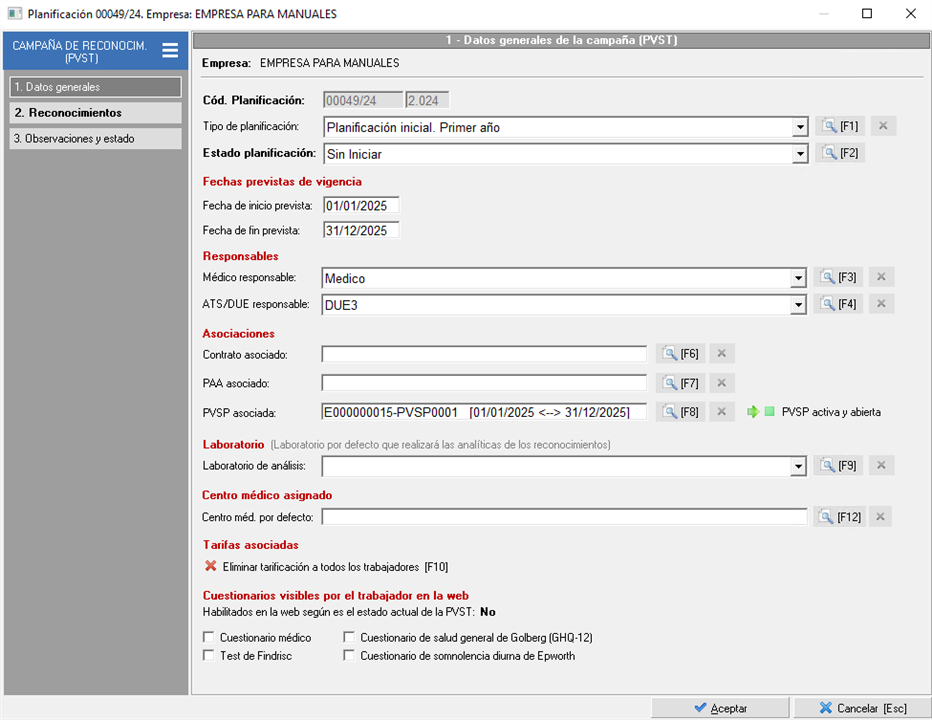The height and width of the screenshot is (720, 932).
Task: Enable Cuestionario médico checkbox
Action: click(209, 637)
